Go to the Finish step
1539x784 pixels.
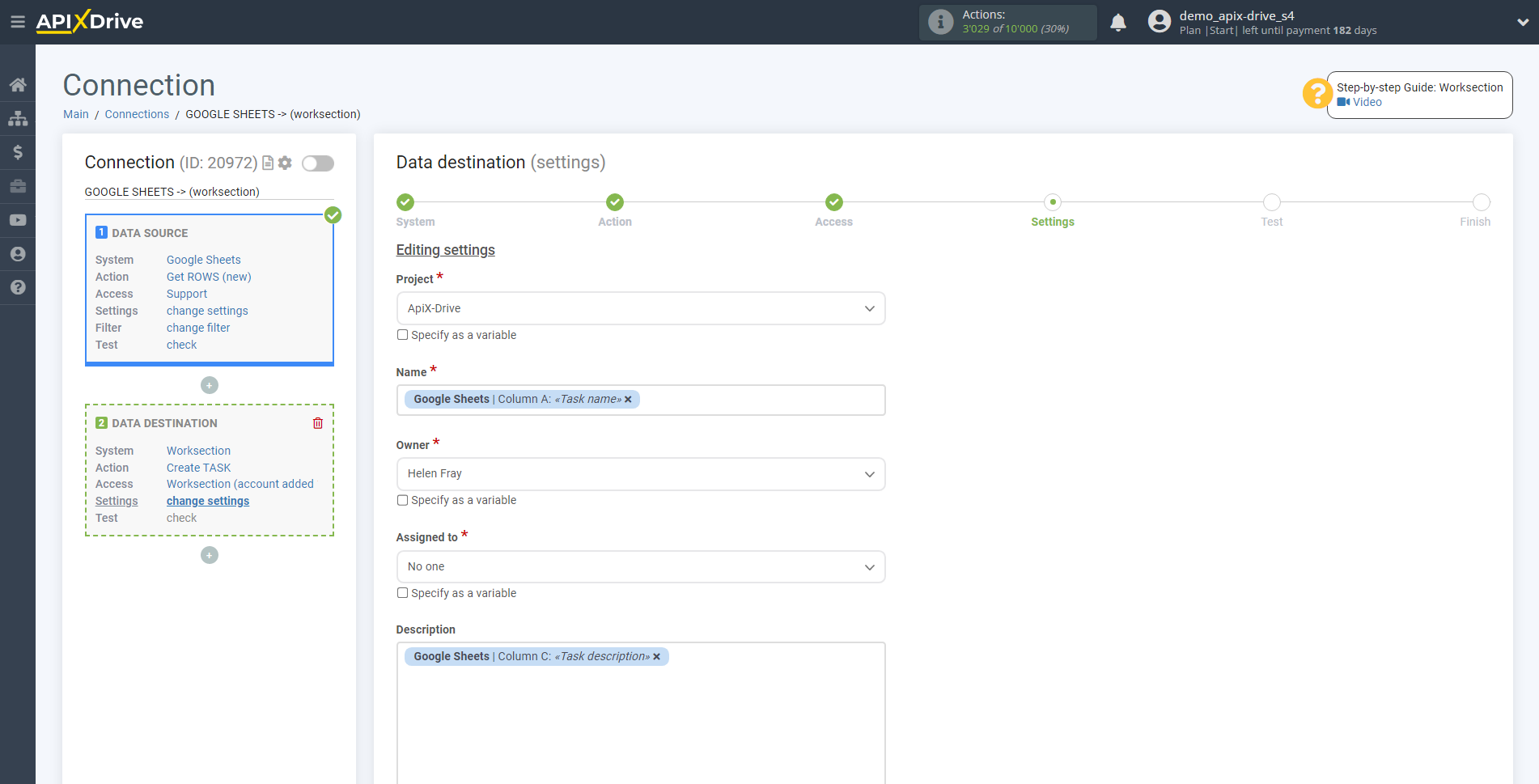pos(1481,202)
